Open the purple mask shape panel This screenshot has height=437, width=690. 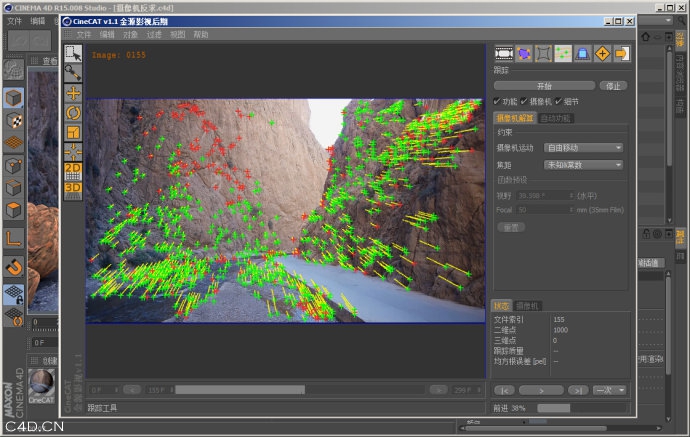pyautogui.click(x=524, y=54)
